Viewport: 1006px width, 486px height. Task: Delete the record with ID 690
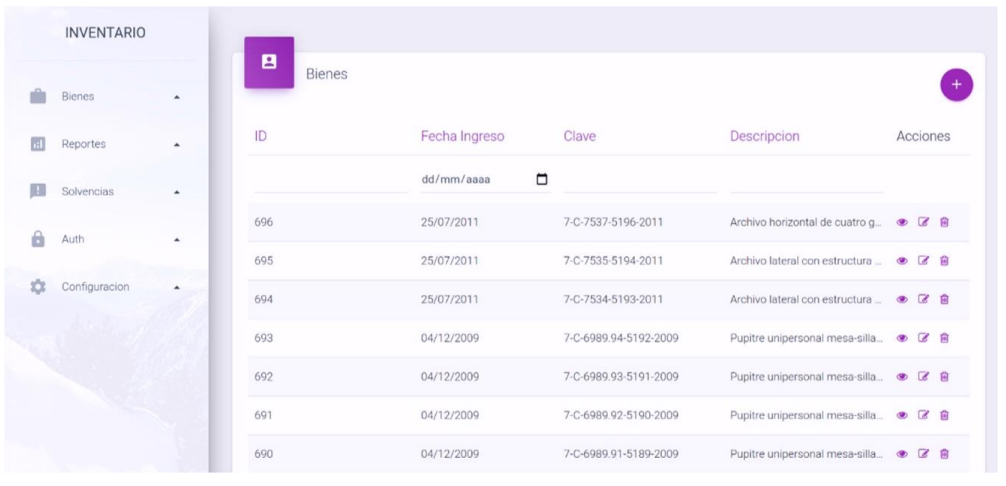point(944,454)
